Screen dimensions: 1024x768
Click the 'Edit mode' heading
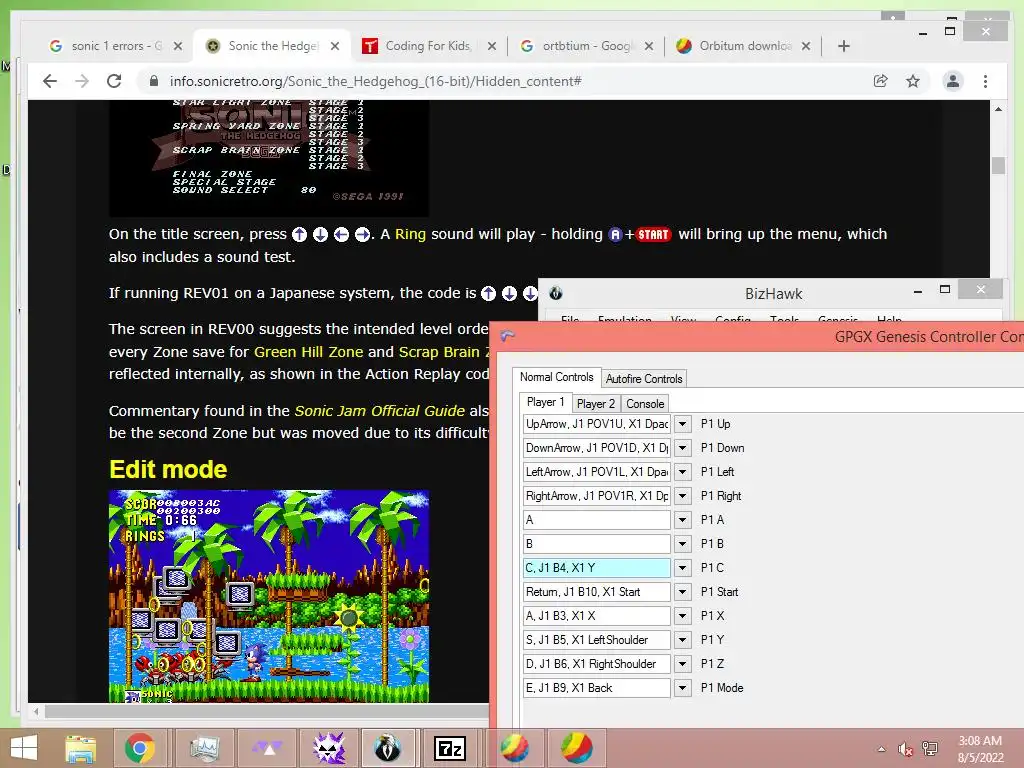click(168, 469)
